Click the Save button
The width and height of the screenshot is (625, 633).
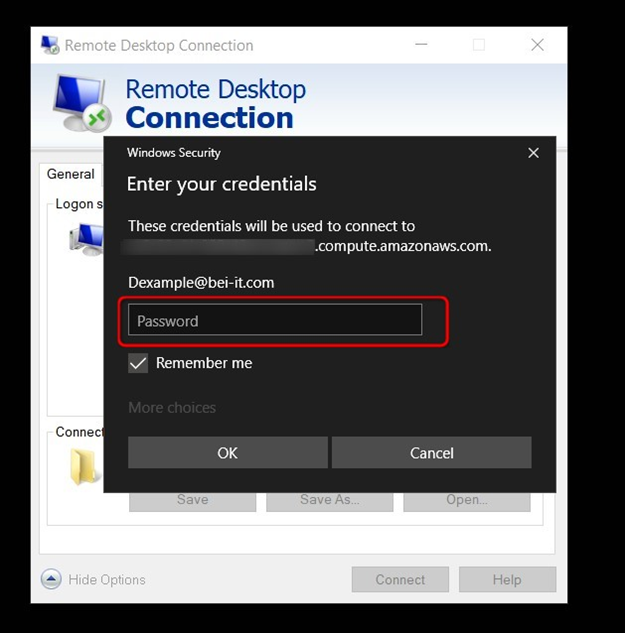[193, 501]
